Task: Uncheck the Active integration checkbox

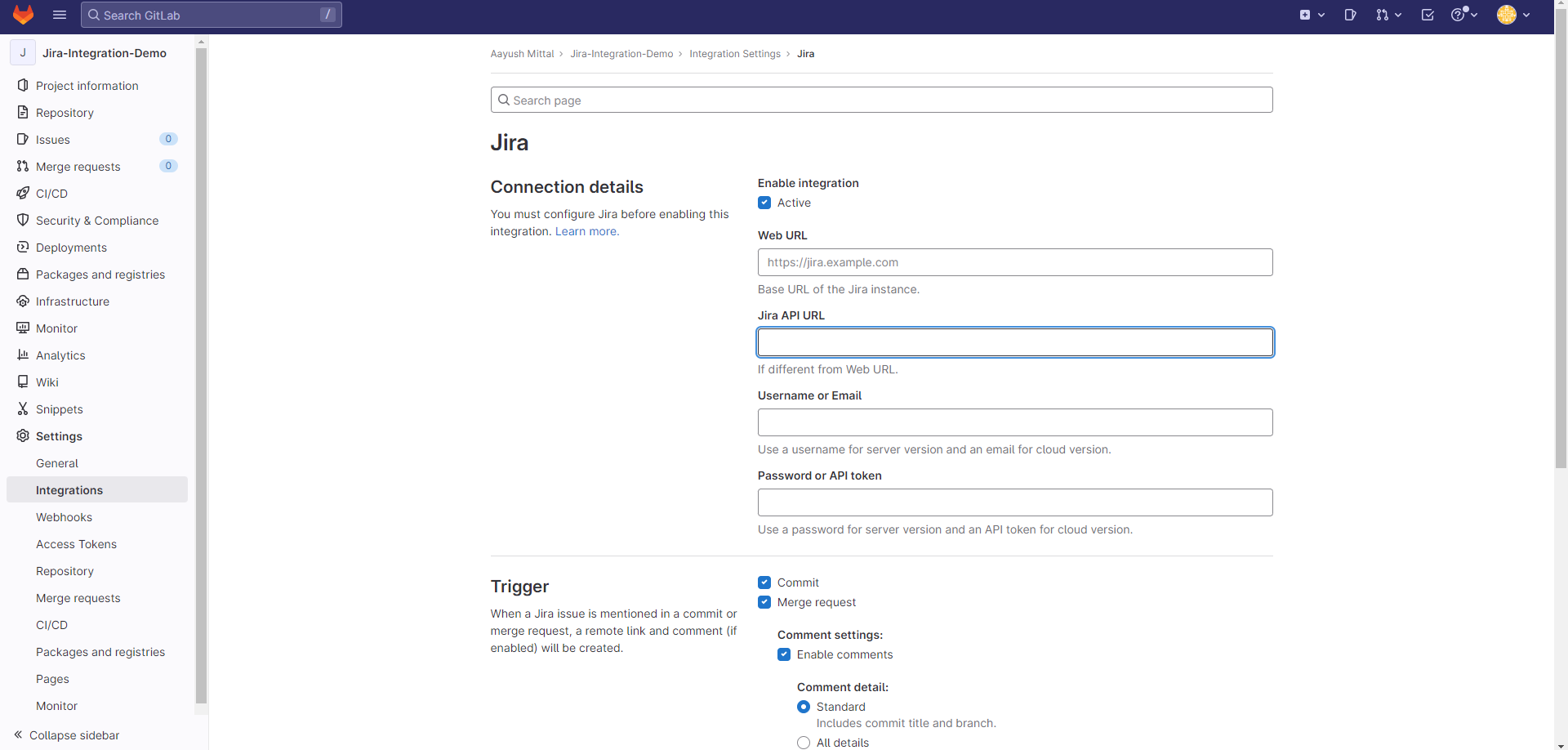Action: point(764,203)
